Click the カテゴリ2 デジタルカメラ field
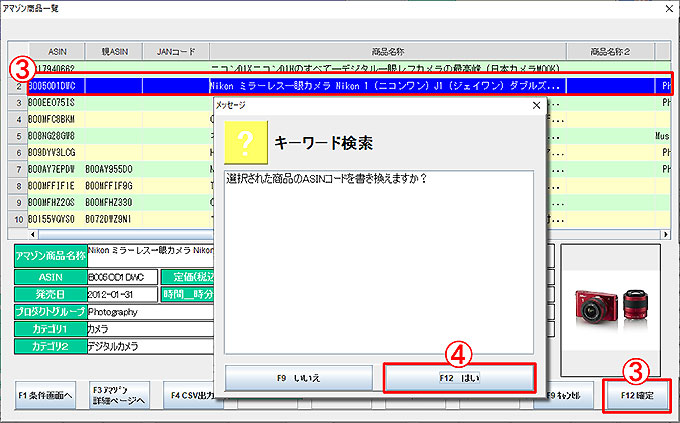The height and width of the screenshot is (423, 680). pyautogui.click(x=150, y=346)
